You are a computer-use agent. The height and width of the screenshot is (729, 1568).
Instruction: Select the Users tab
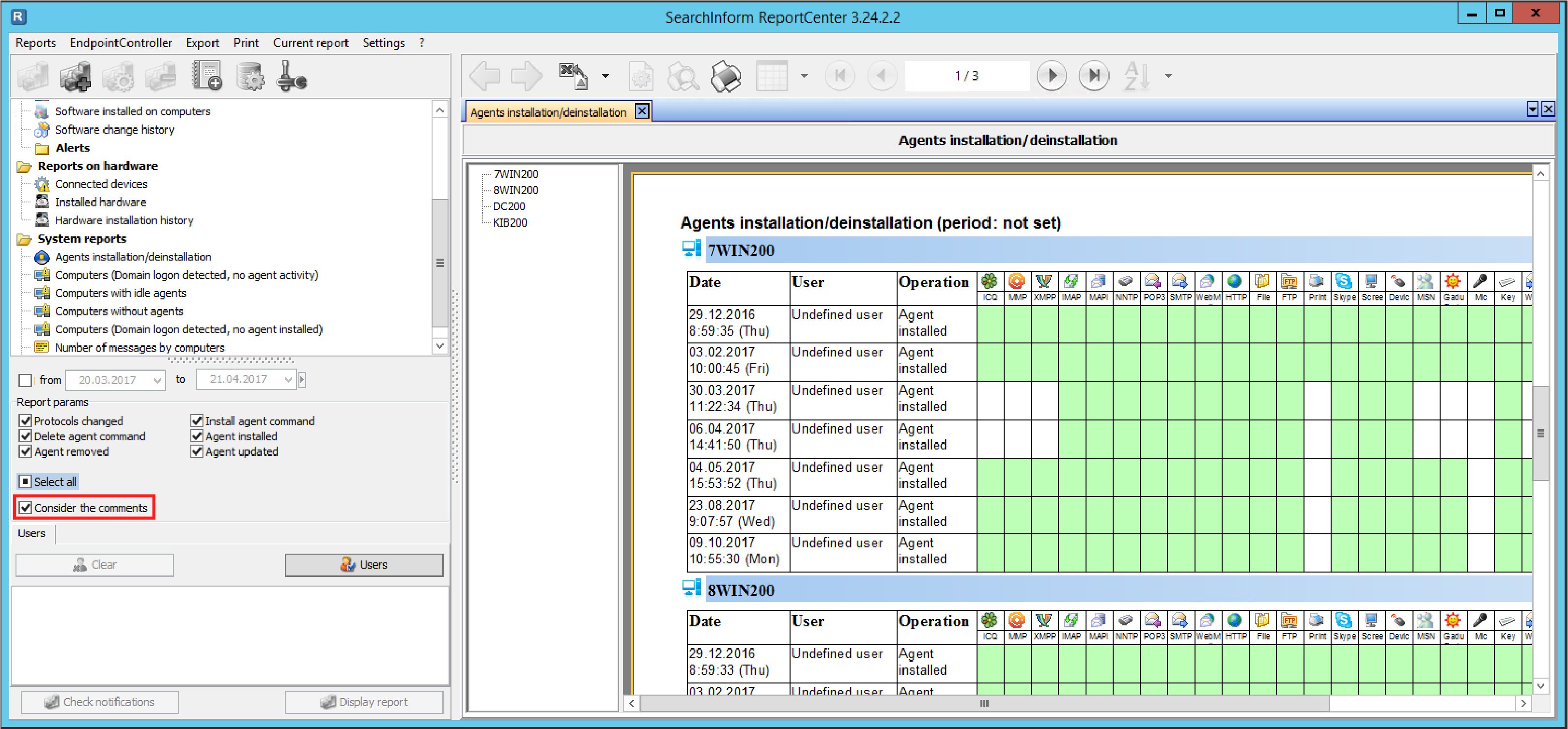point(31,534)
